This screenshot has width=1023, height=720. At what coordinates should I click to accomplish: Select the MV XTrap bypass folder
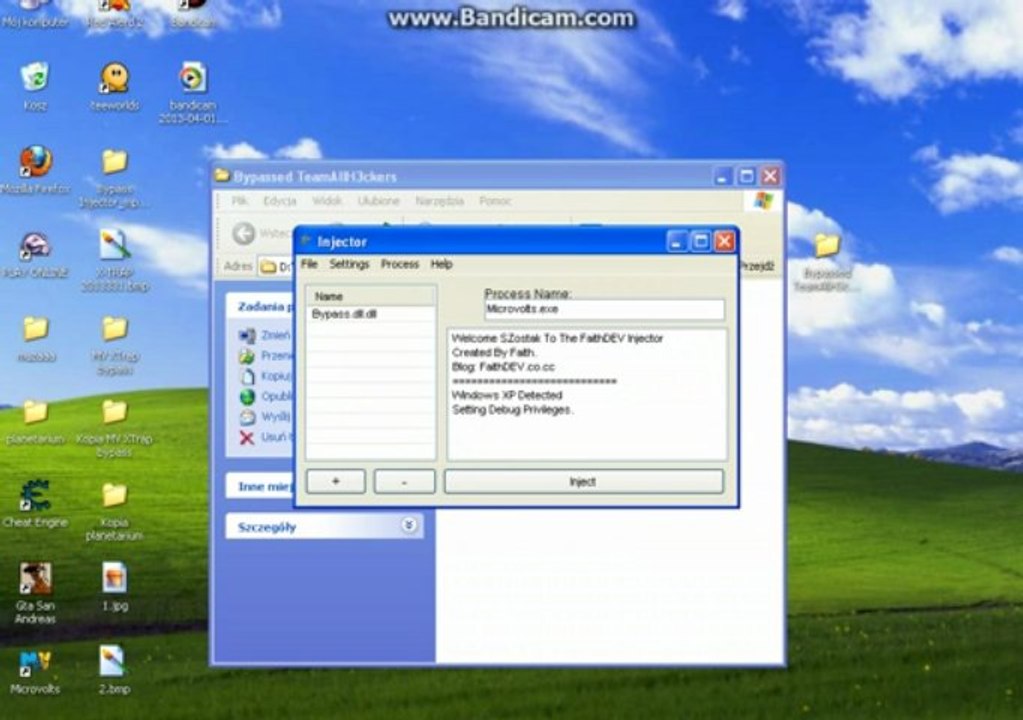click(x=114, y=329)
